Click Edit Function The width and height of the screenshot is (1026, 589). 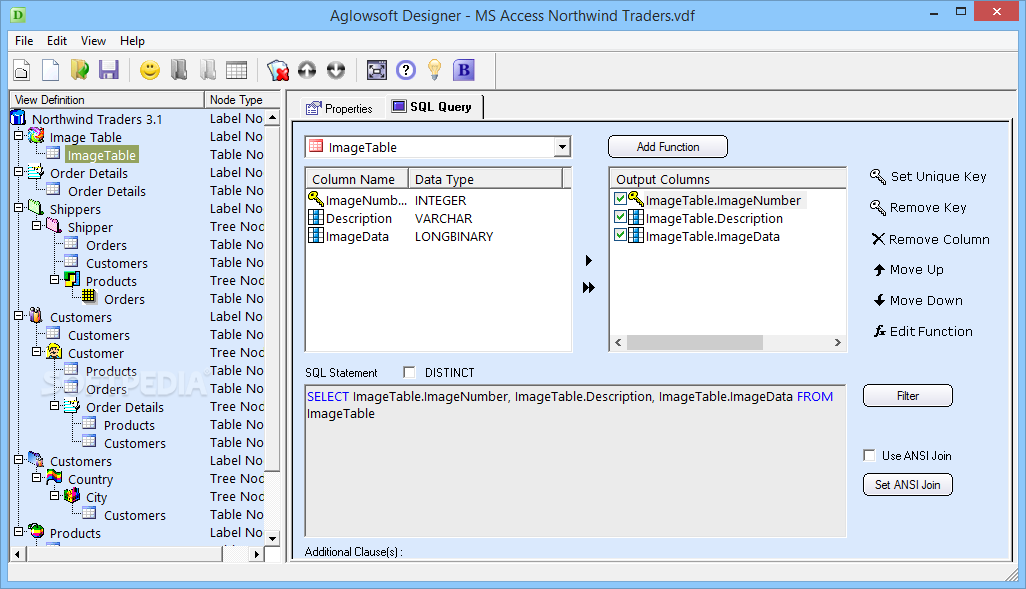tap(923, 331)
